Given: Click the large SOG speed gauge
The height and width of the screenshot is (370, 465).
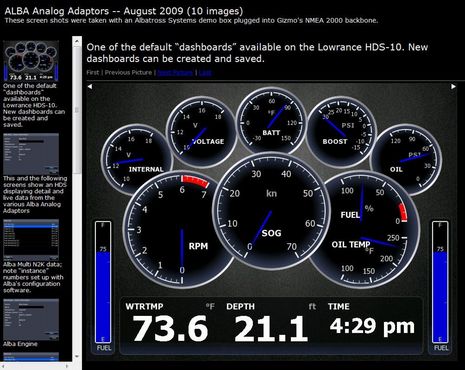Looking at the screenshot, I should pos(271,211).
